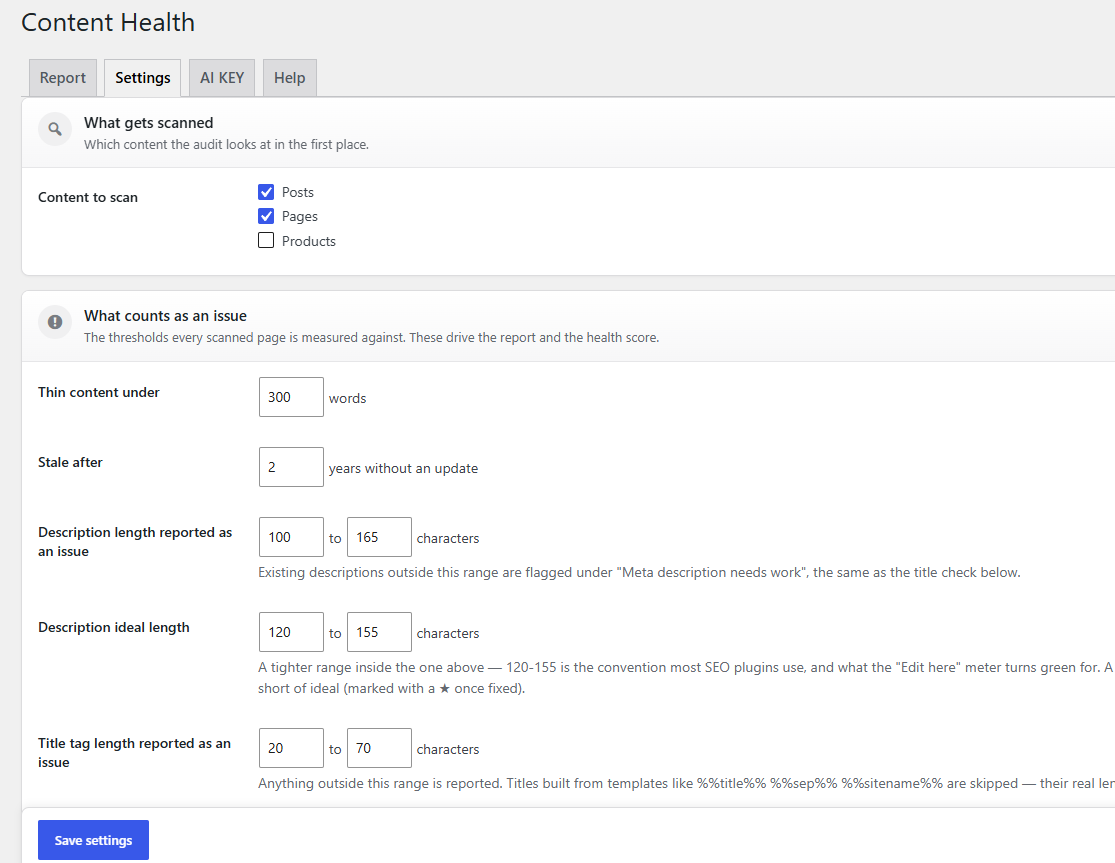Click the A tighter range inside hint text
The image size is (1115, 863).
pos(686,677)
